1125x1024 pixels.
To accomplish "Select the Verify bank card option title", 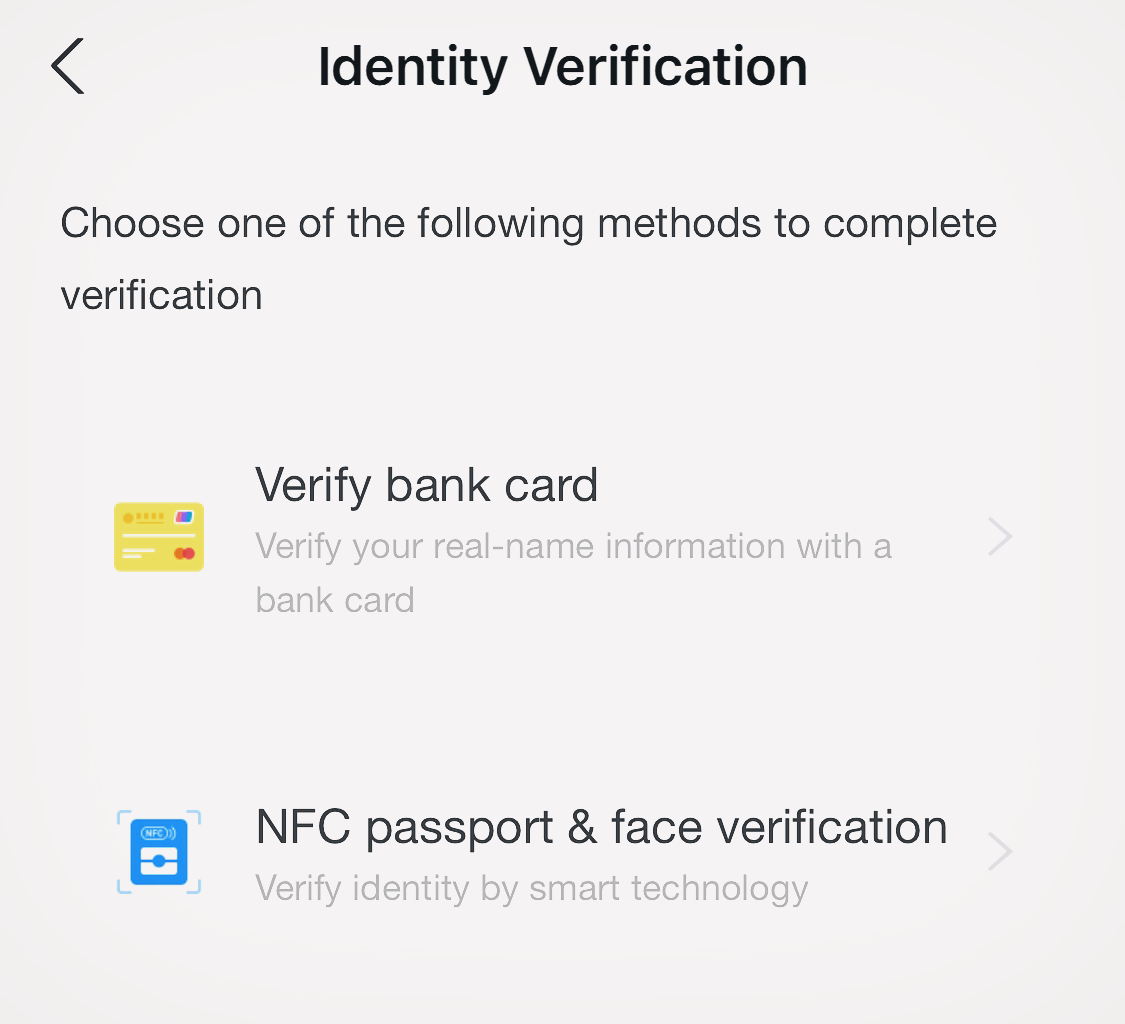I will (426, 486).
